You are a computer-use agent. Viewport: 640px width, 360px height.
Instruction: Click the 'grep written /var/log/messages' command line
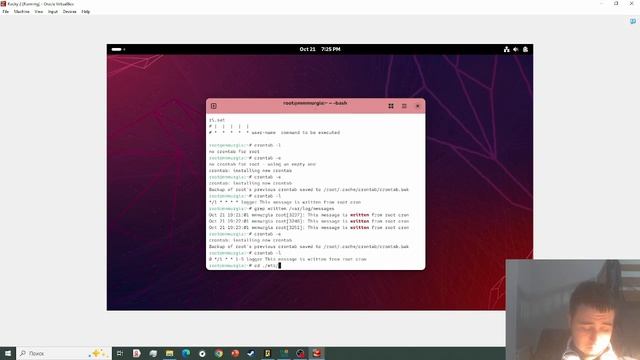271,209
